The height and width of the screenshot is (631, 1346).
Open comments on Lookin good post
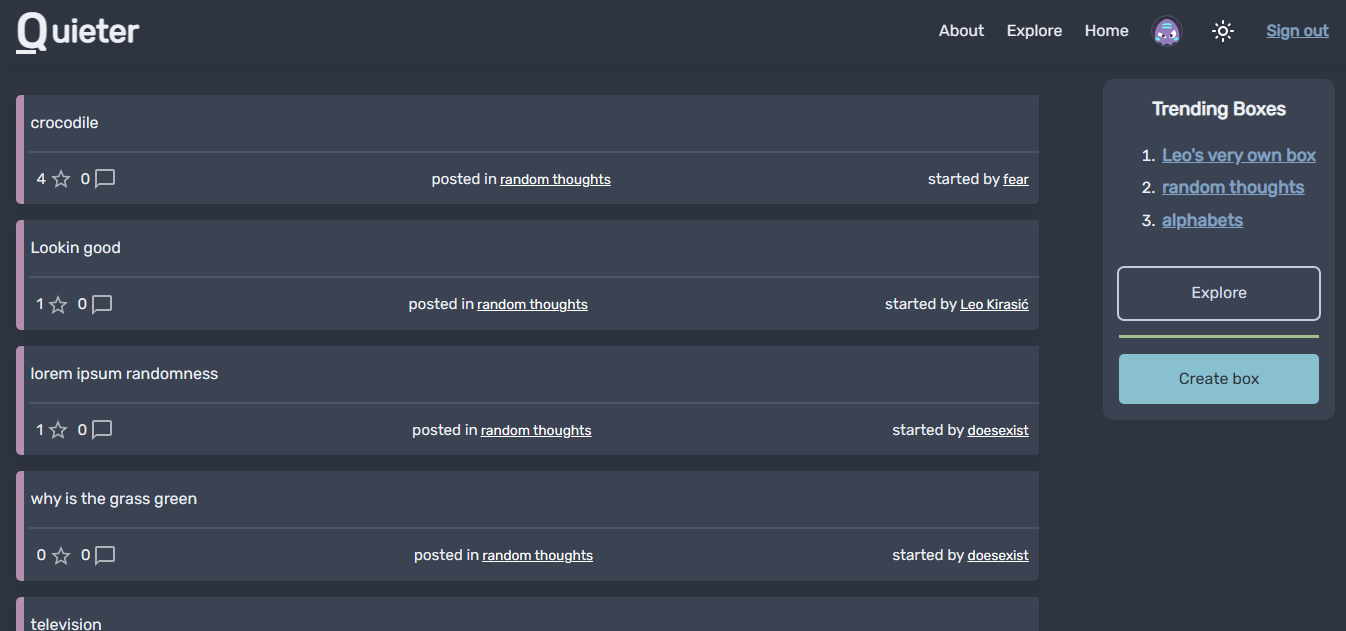click(x=102, y=304)
